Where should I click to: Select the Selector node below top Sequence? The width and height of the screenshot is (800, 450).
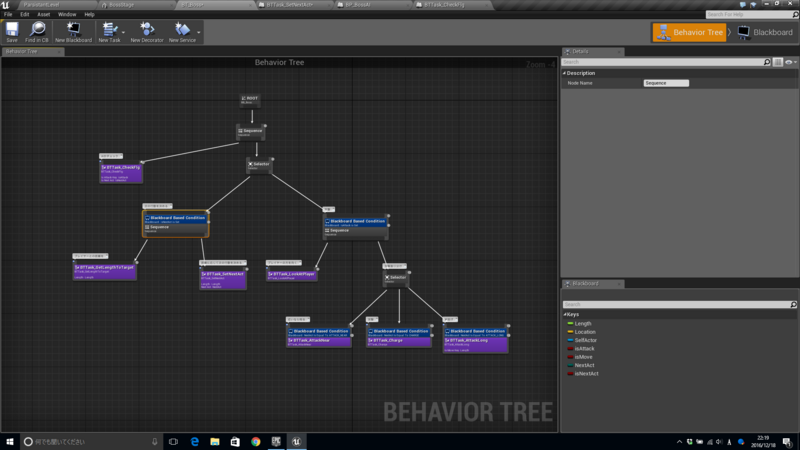point(259,165)
